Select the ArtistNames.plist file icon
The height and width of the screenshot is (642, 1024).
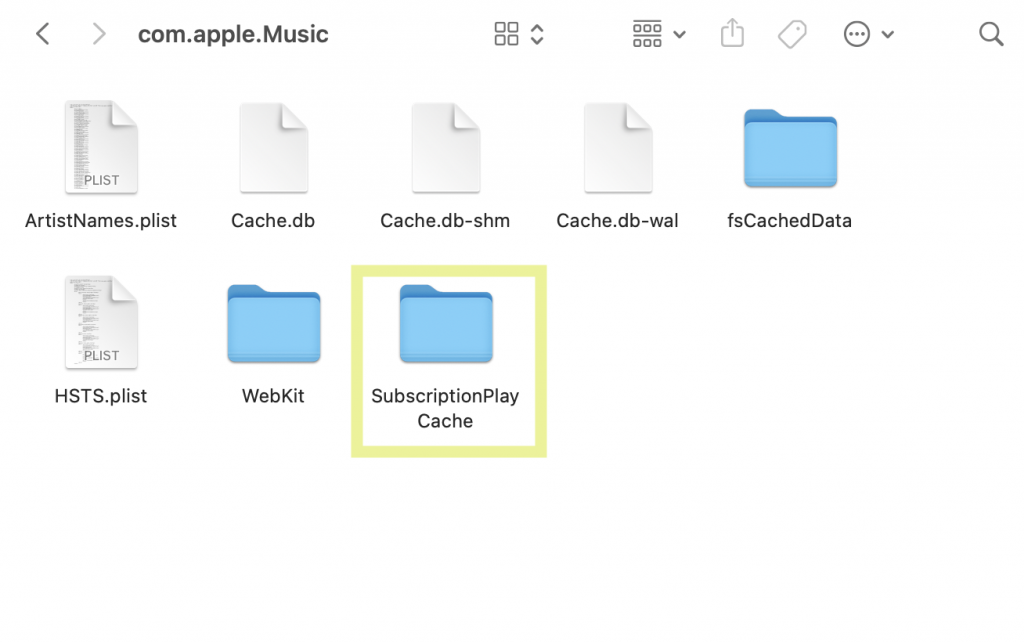[101, 147]
